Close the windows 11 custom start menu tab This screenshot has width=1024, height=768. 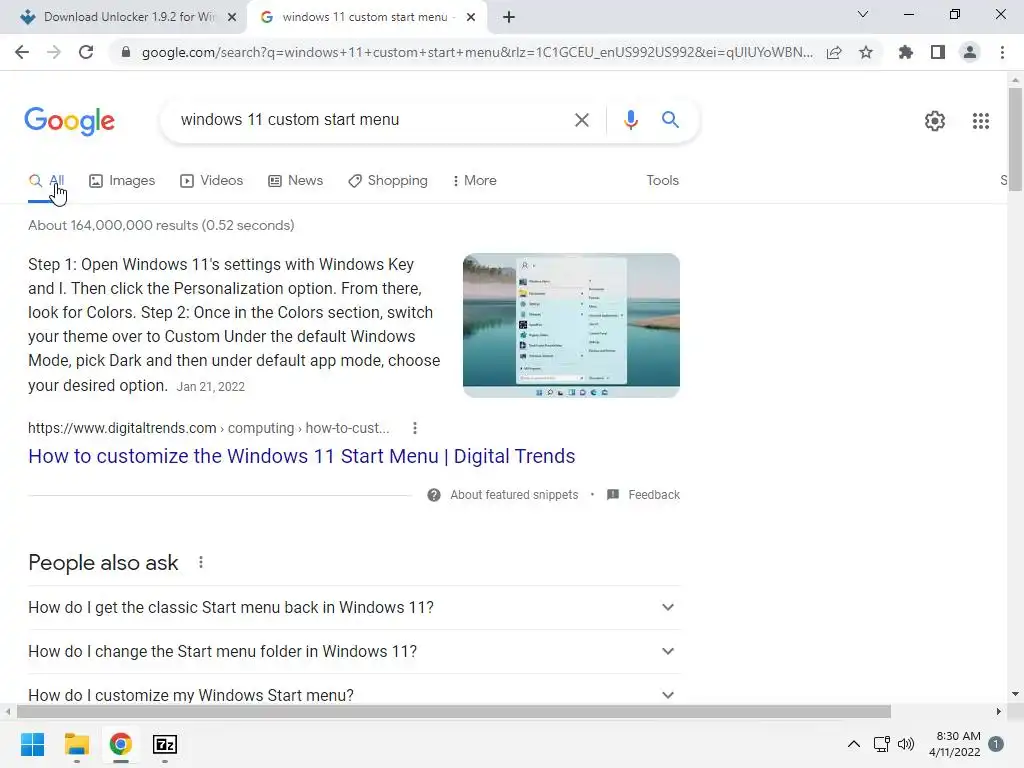point(471,18)
